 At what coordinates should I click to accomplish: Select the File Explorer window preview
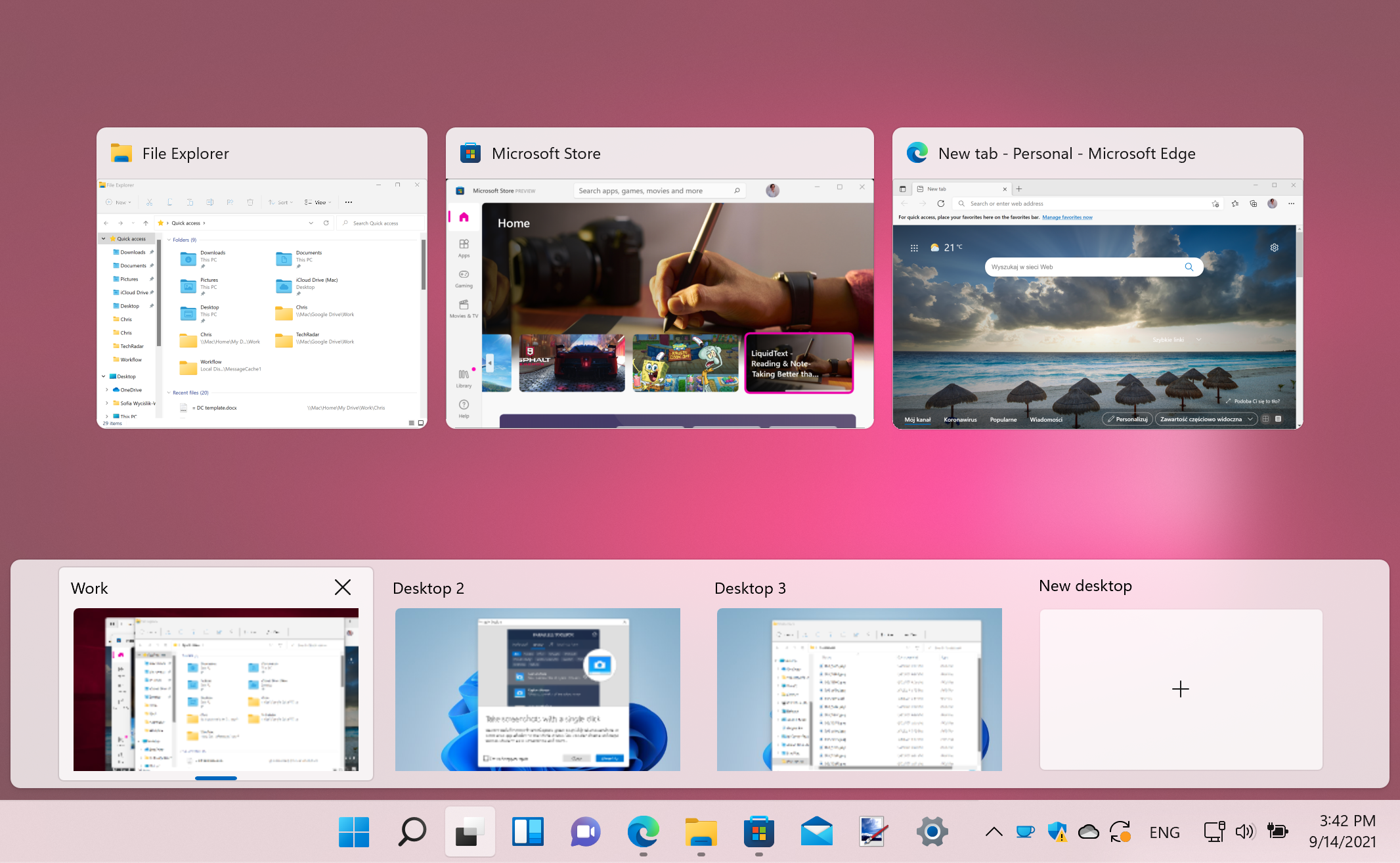262,303
